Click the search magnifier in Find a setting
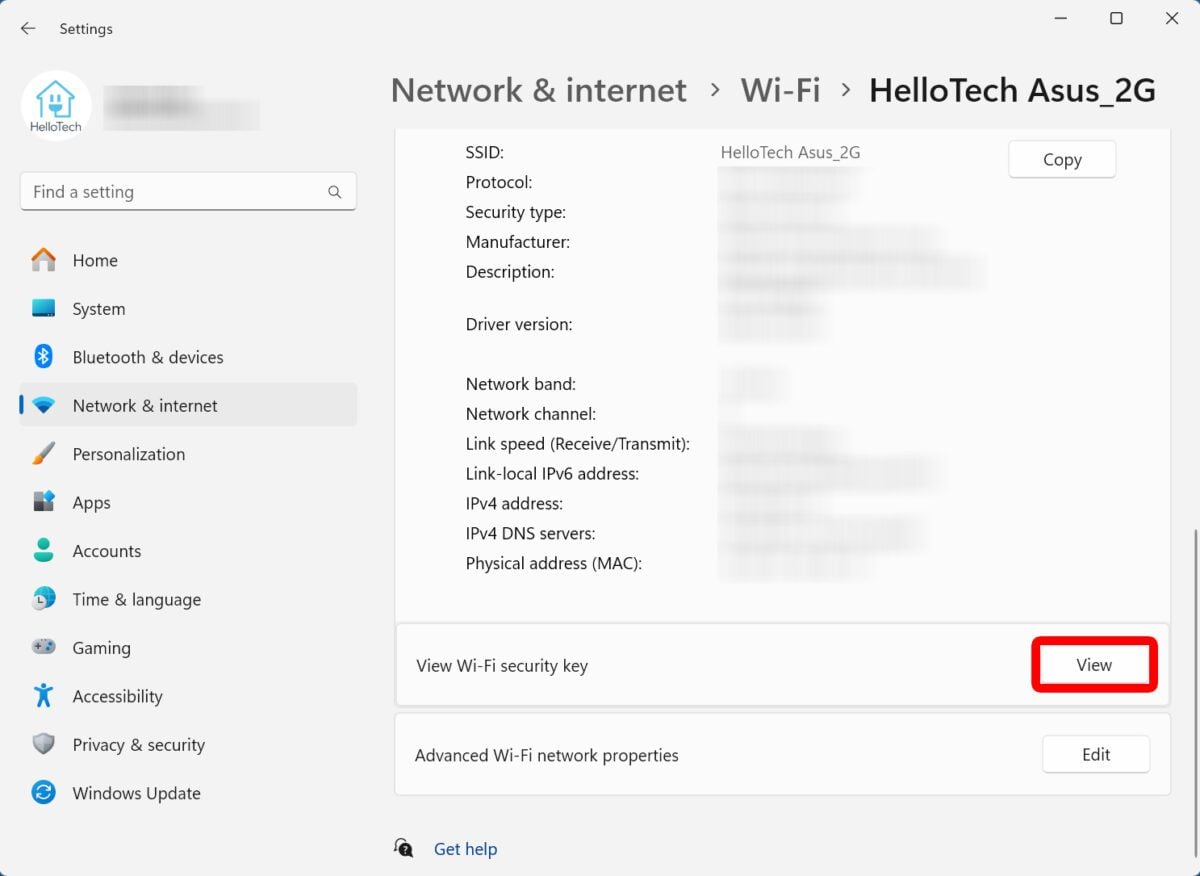This screenshot has width=1200, height=876. [334, 191]
